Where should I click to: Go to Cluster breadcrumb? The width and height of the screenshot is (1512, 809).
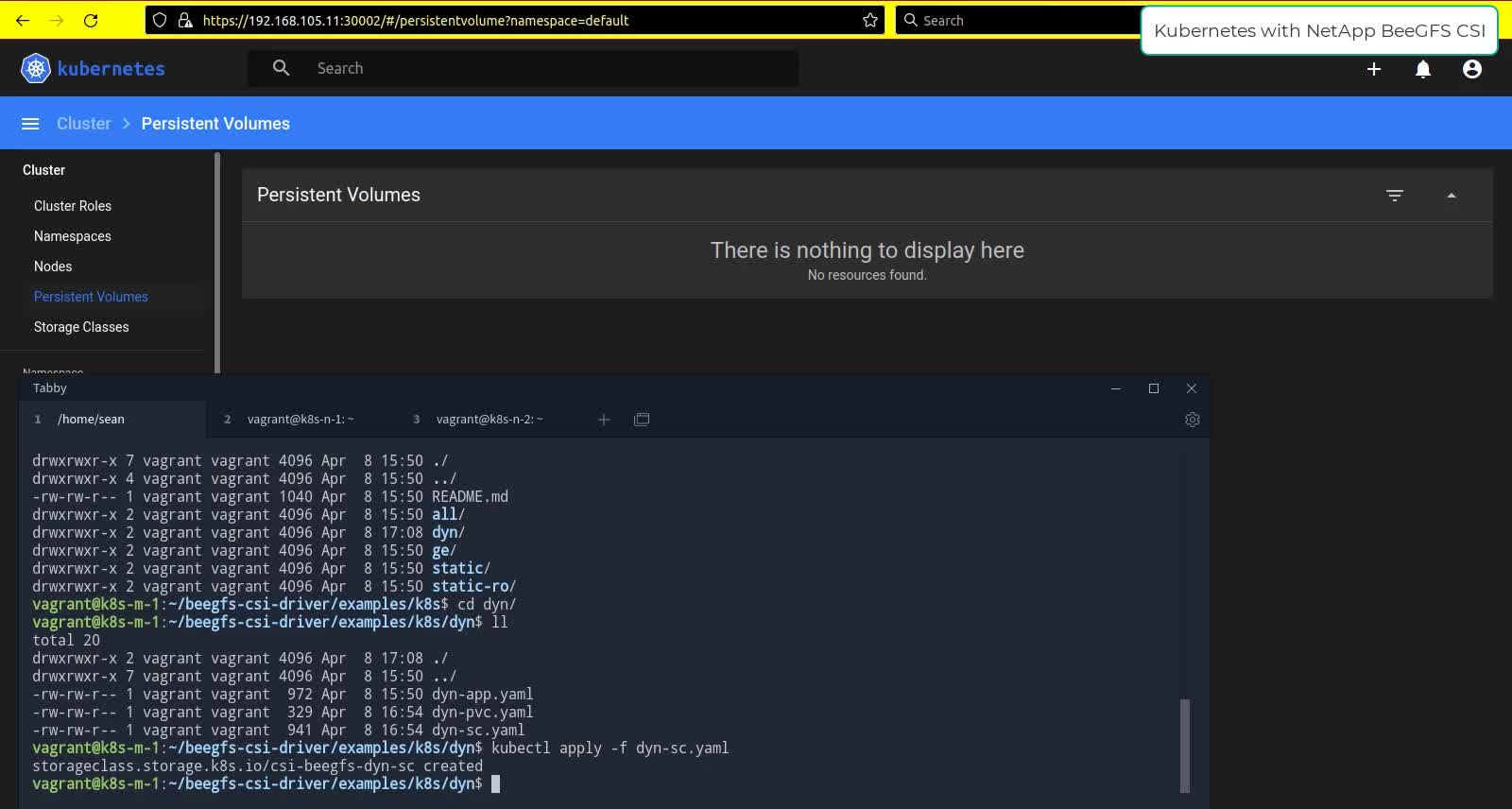tap(83, 124)
